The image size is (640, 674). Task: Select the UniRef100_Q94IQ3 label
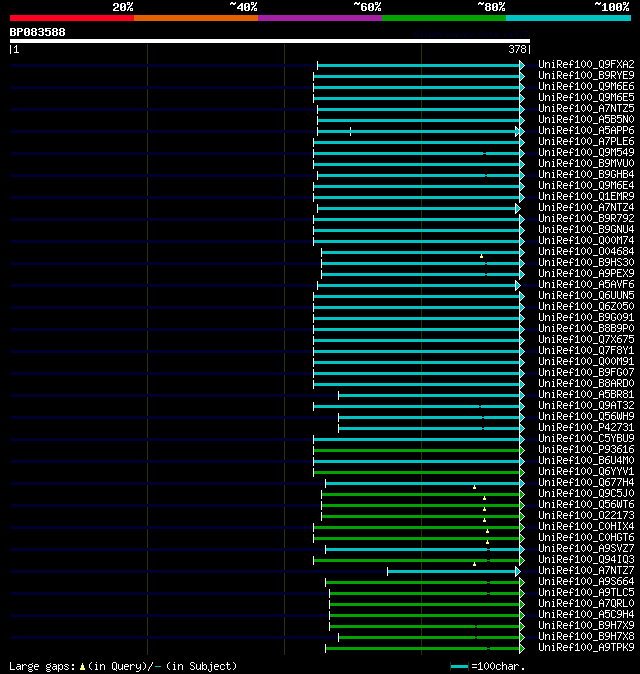tap(586, 560)
